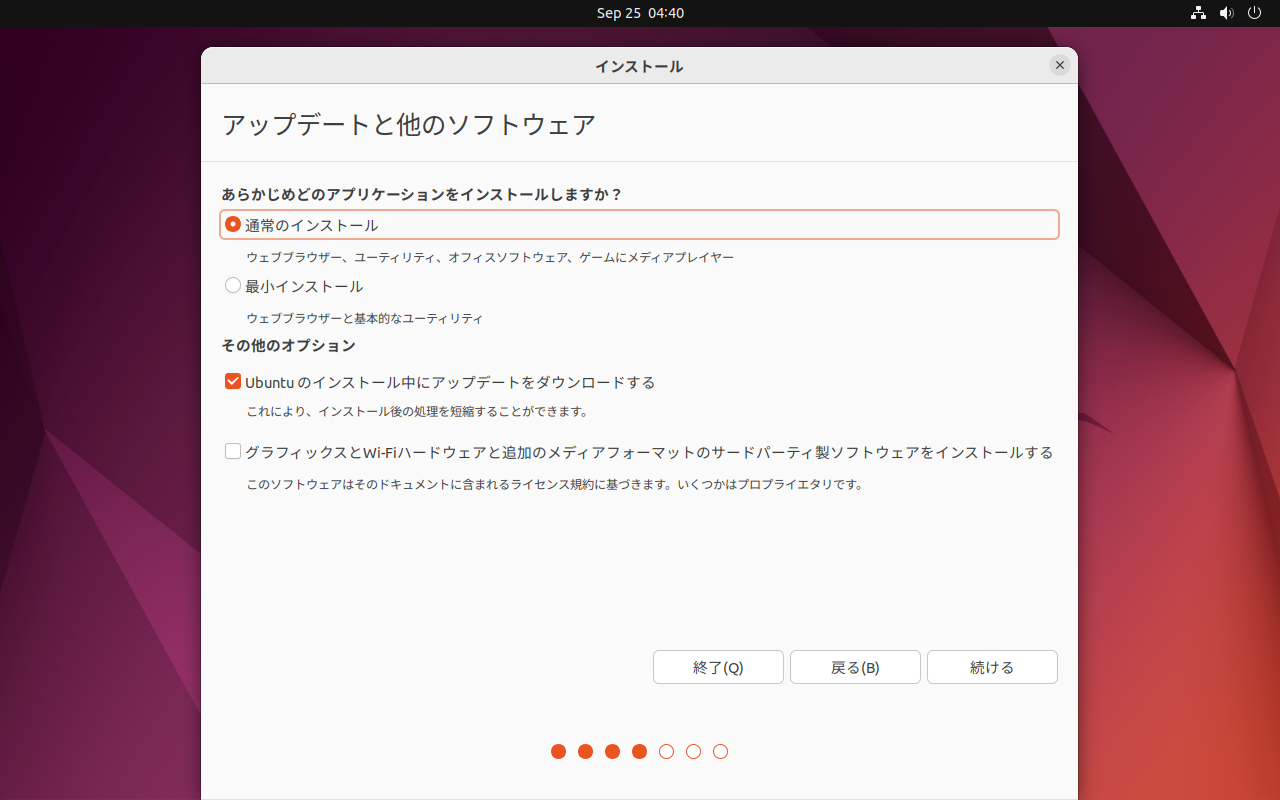Click the 続ける button to proceed
Screen dimensions: 1280x800
point(992,667)
